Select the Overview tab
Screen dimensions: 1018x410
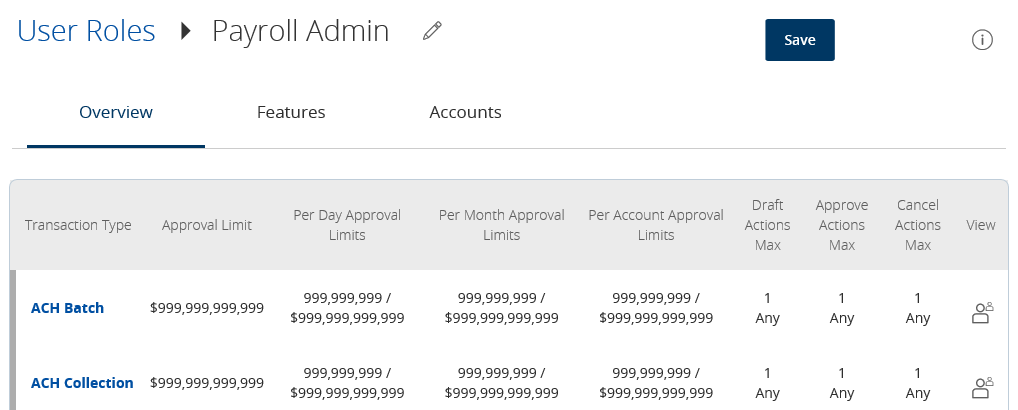(x=116, y=112)
